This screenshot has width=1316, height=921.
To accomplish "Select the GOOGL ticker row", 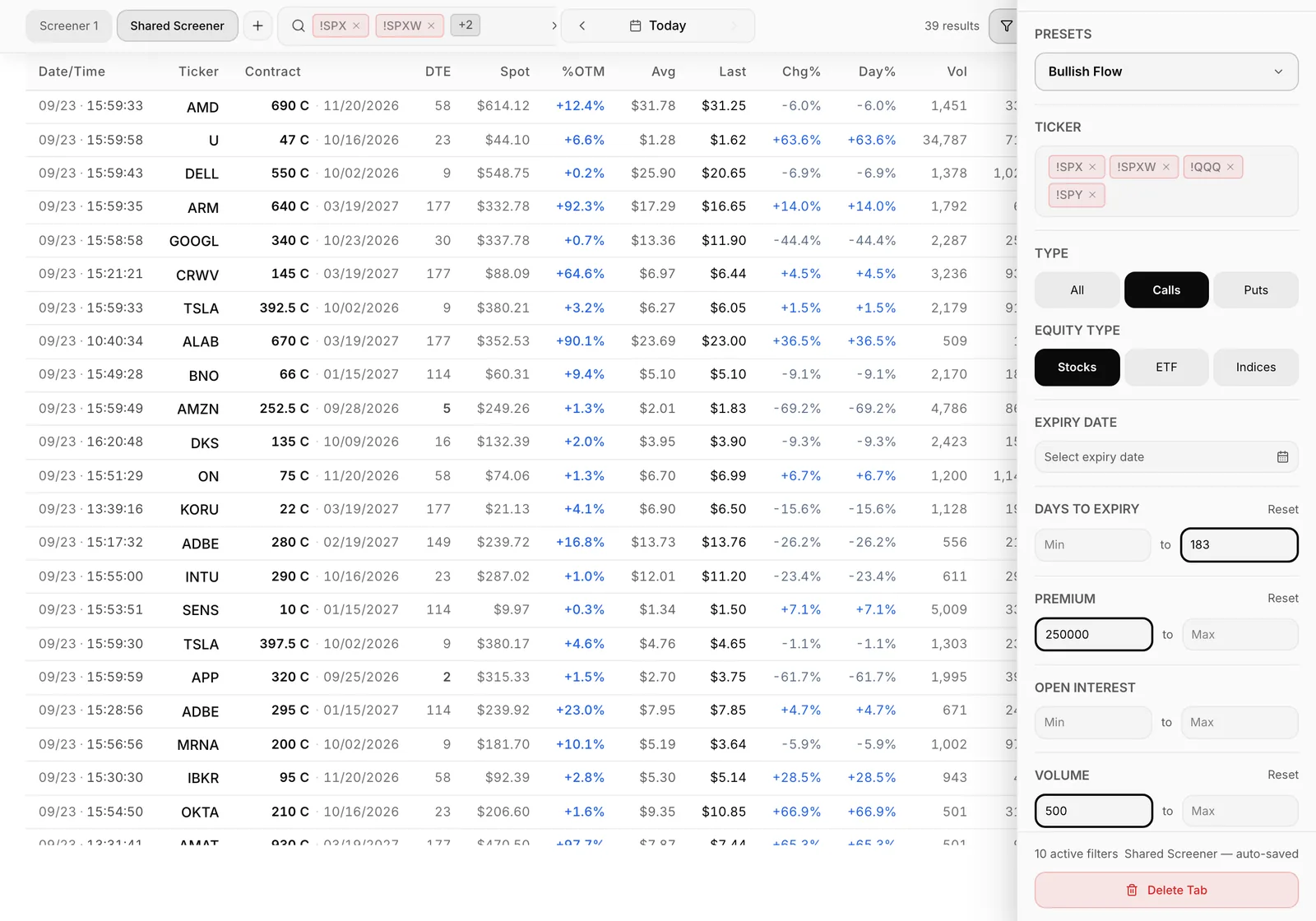I will 521,241.
